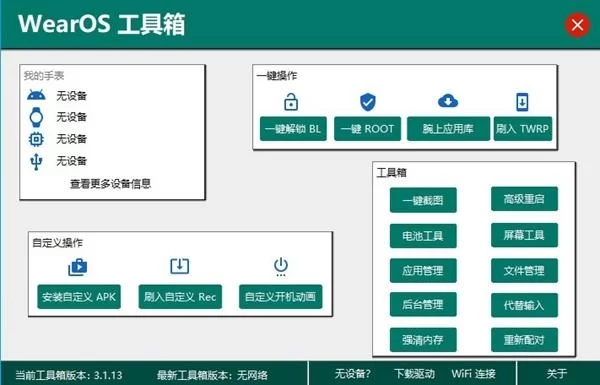The image size is (600, 385).
Task: Open 屏幕工具
Action: pyautogui.click(x=524, y=235)
